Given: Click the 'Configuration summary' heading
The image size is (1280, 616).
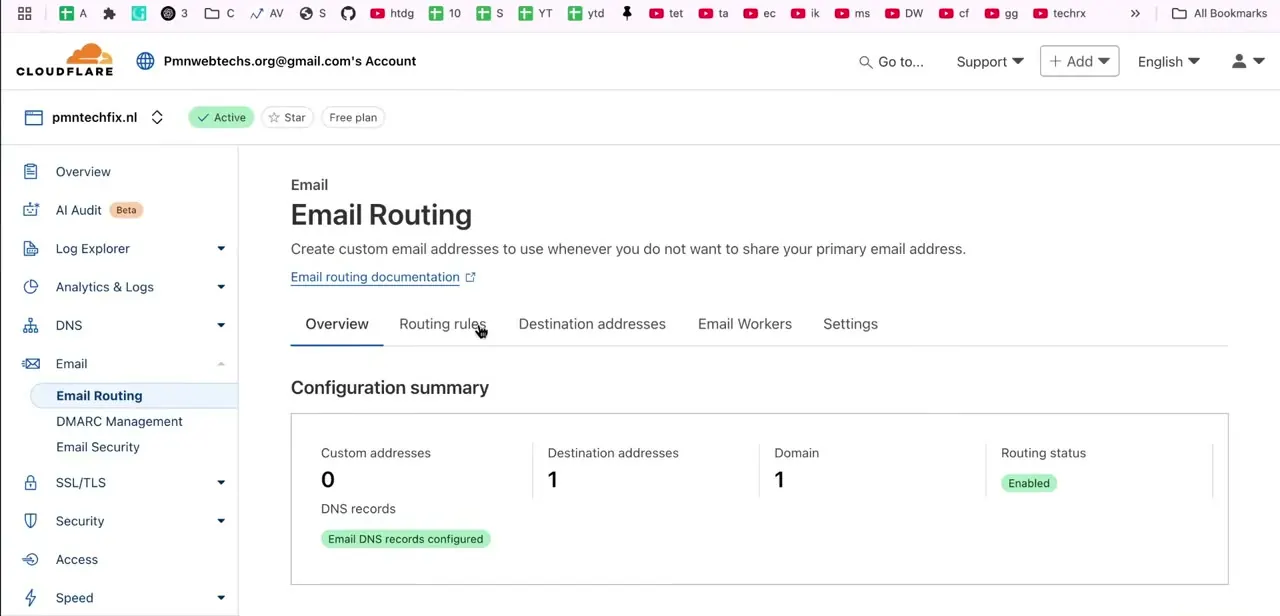Looking at the screenshot, I should coord(390,388).
